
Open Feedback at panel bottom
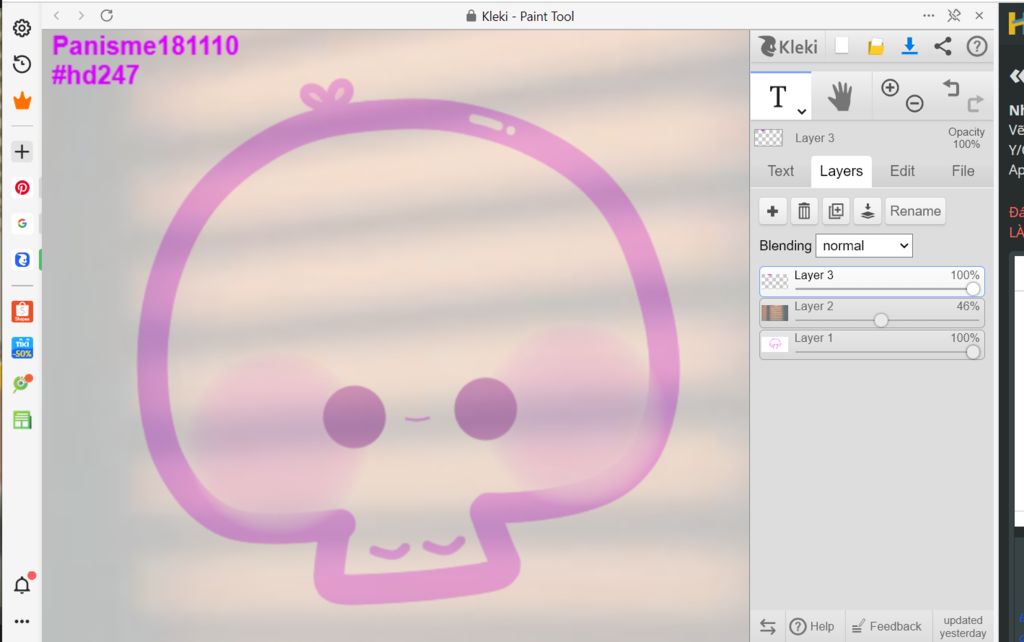click(886, 626)
